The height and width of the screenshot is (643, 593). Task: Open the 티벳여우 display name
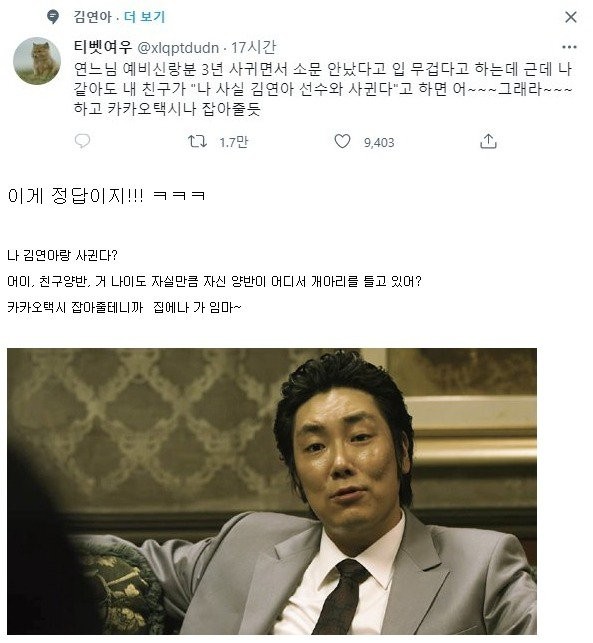click(x=103, y=47)
